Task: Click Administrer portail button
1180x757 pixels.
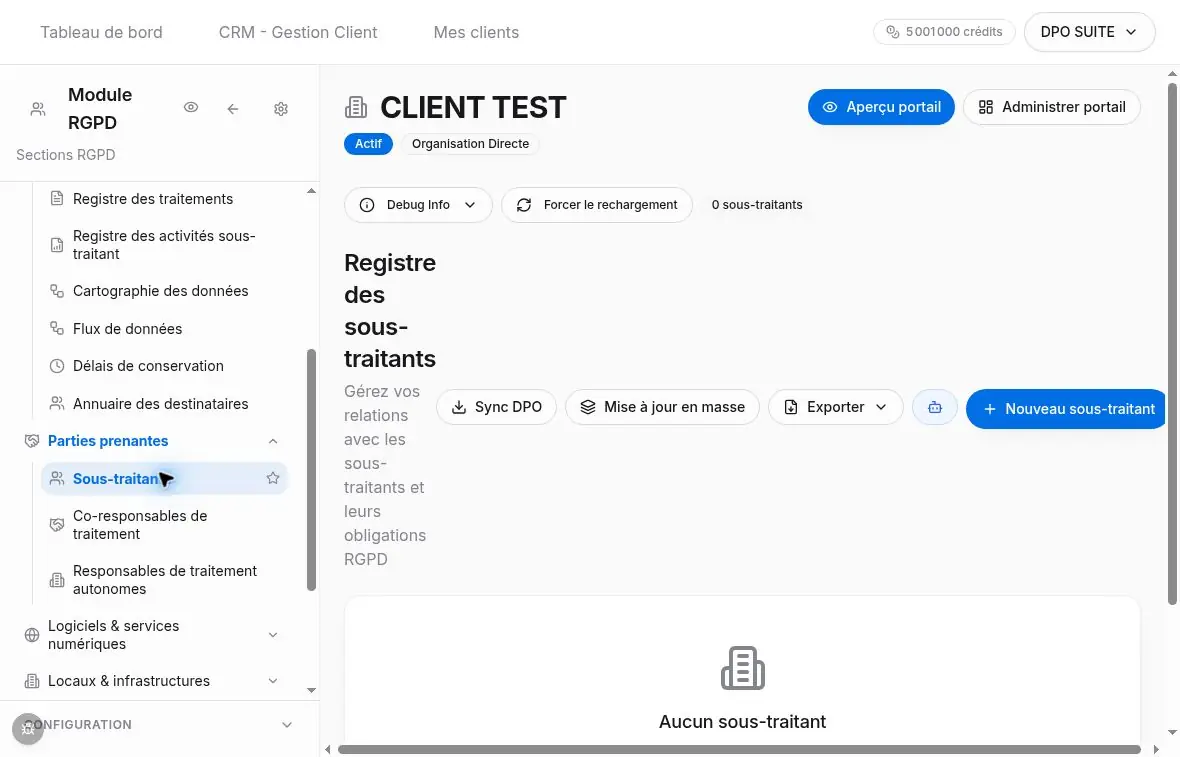Action: (1051, 107)
